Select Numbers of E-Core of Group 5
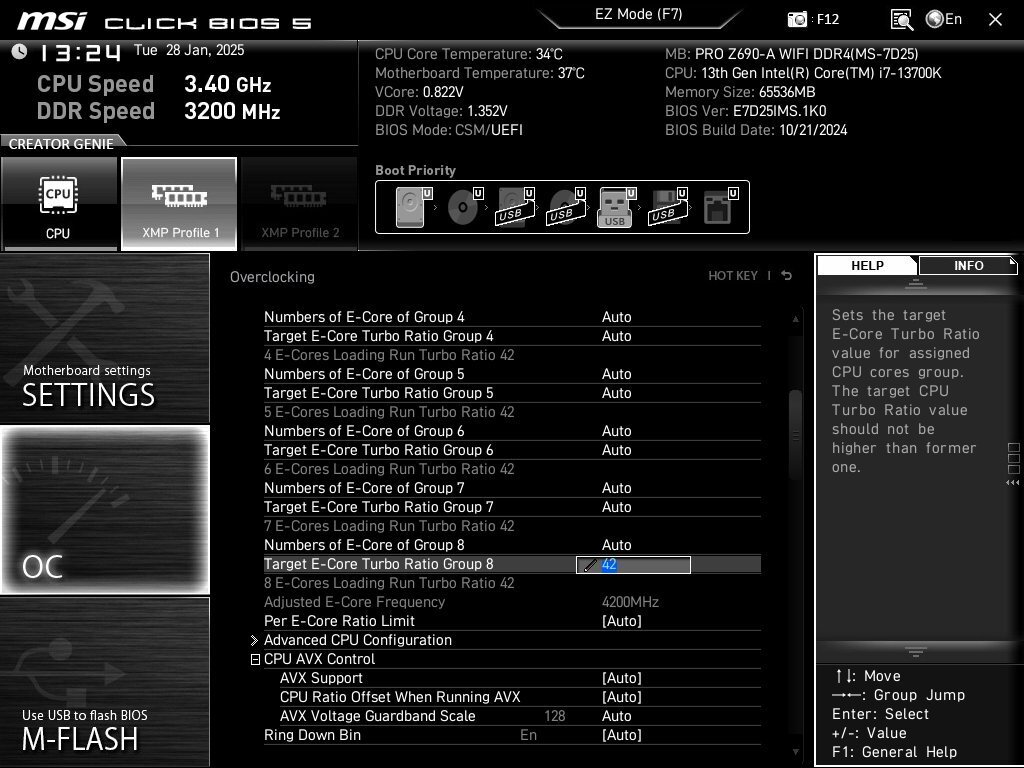Viewport: 1024px width, 768px height. pos(512,374)
